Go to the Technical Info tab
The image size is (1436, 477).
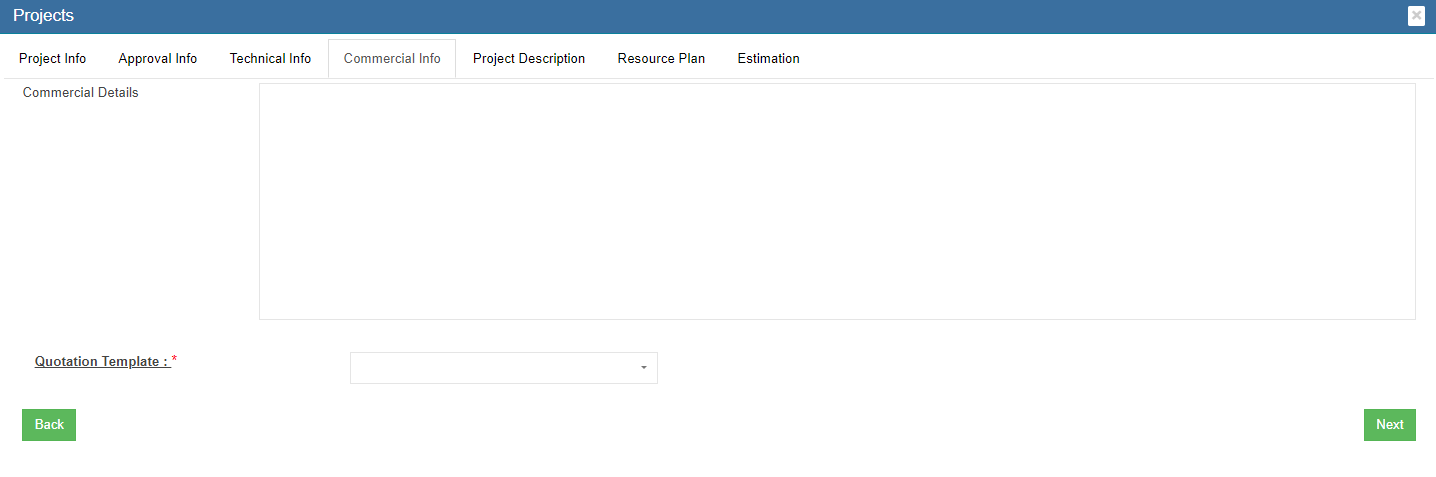pyautogui.click(x=270, y=59)
